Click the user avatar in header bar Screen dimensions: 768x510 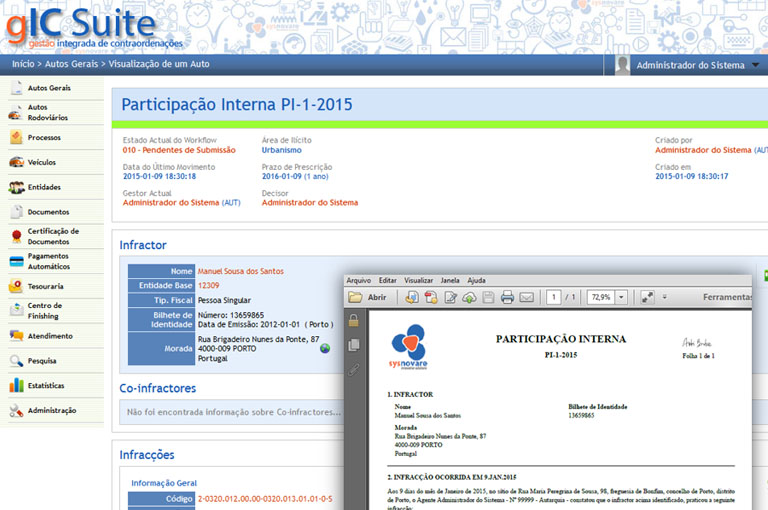[x=622, y=65]
